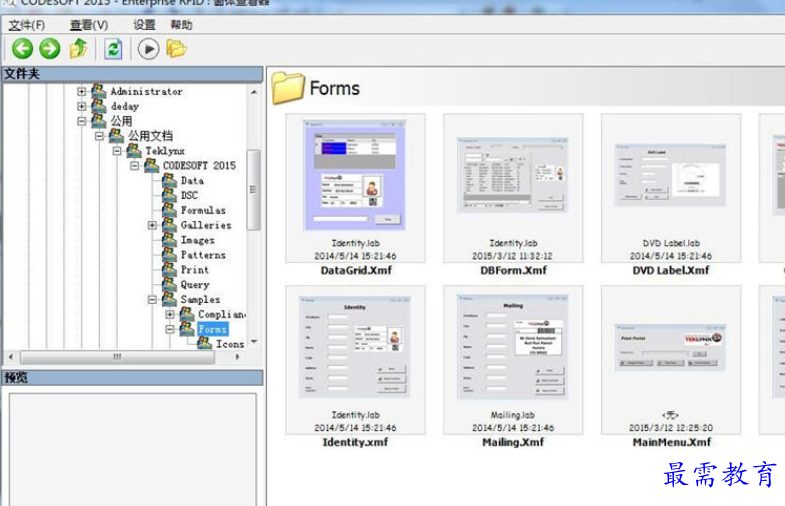The height and width of the screenshot is (506, 785).
Task: Open the 查看(V) menu
Action: pos(89,25)
